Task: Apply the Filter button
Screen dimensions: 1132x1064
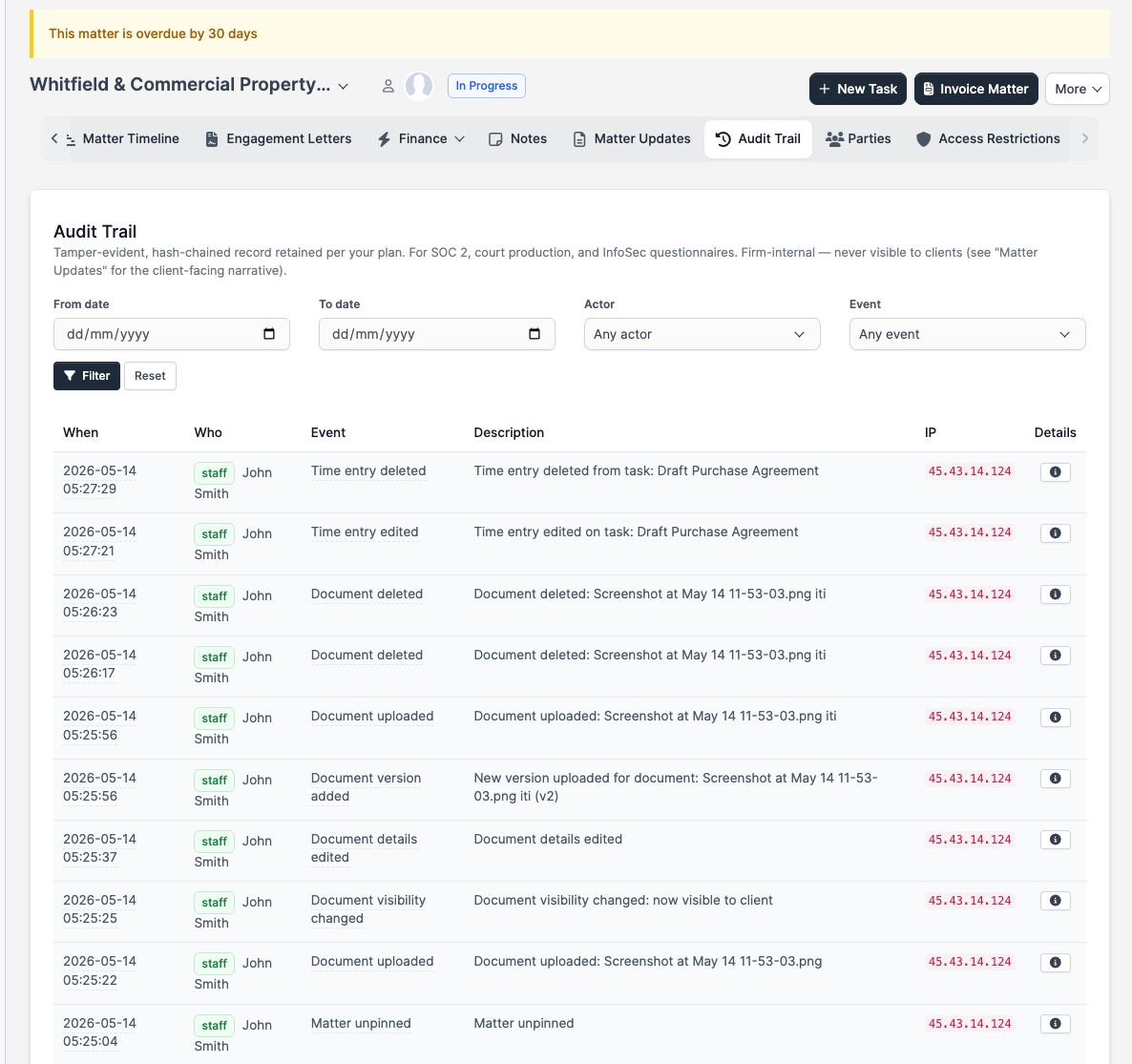Action: (87, 376)
